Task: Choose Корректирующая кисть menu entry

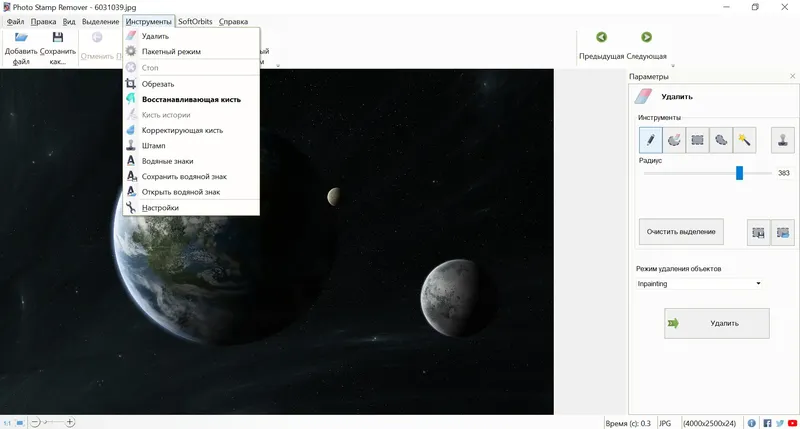Action: (x=191, y=130)
